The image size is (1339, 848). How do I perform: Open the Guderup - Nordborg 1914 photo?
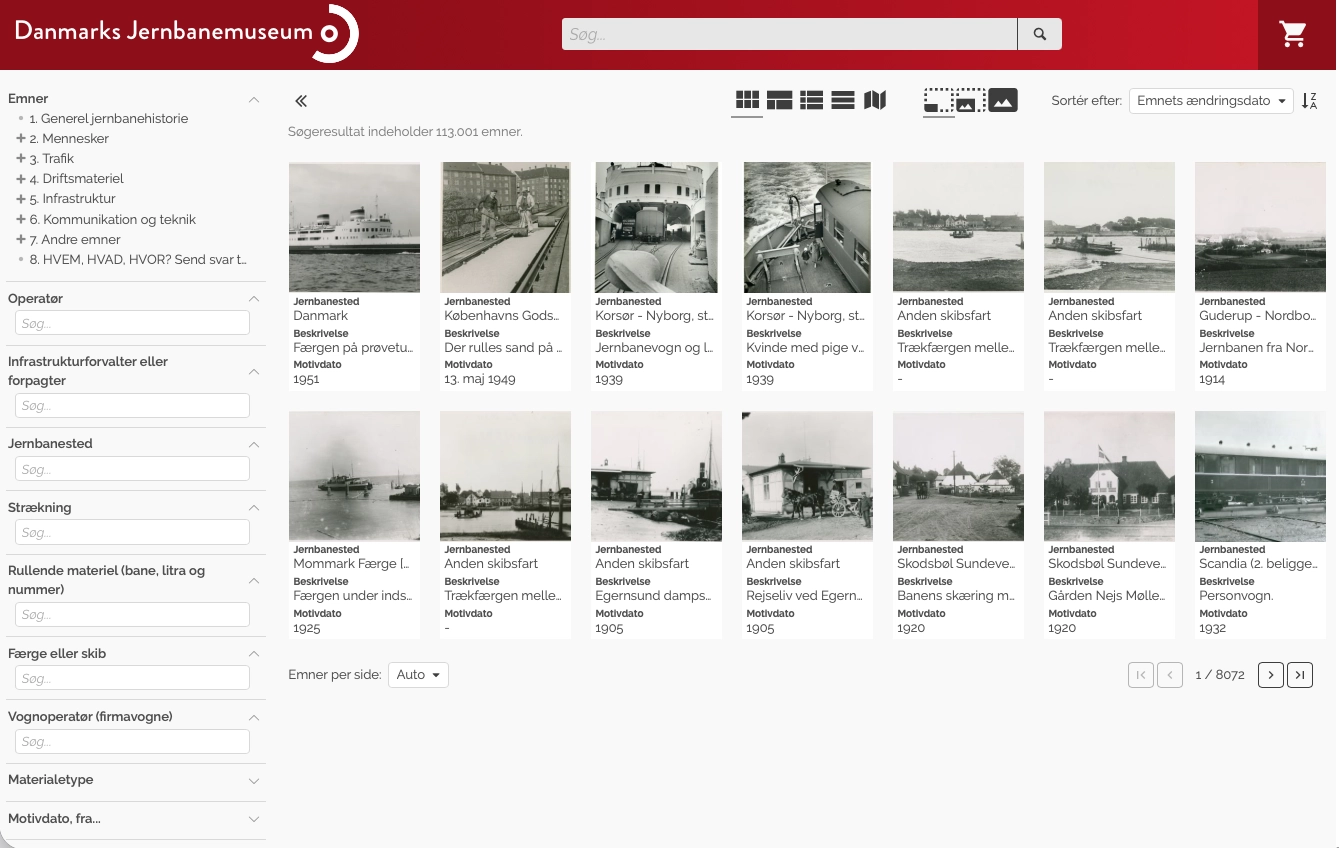point(1260,227)
